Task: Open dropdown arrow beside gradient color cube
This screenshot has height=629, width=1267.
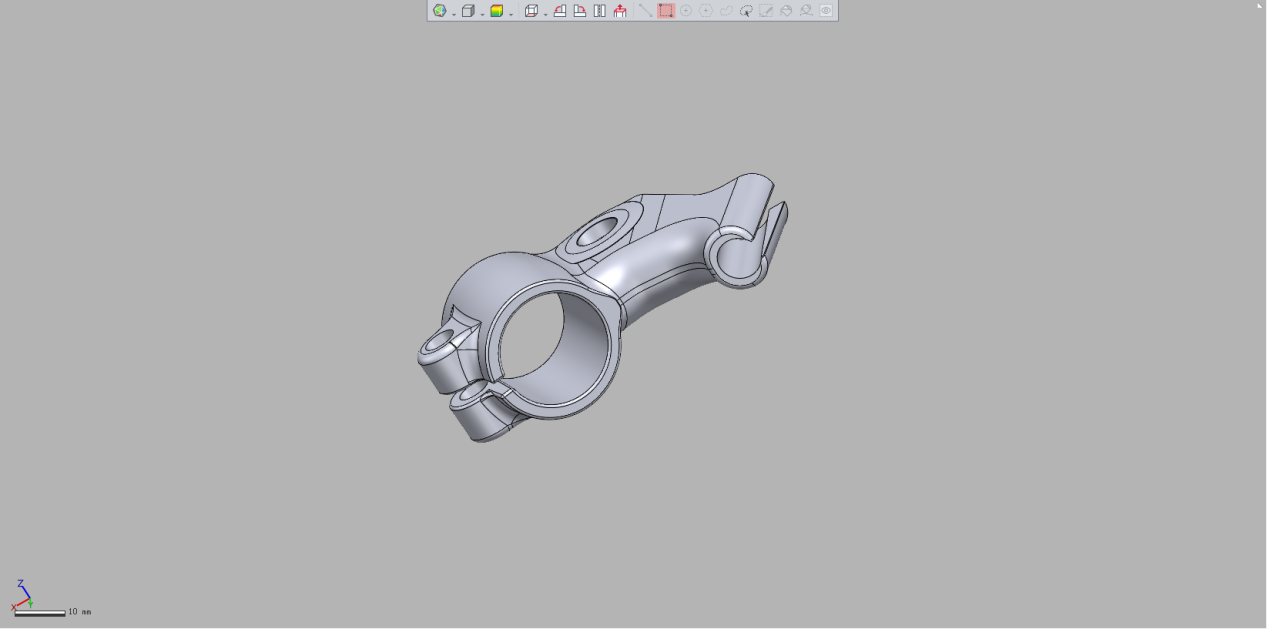Action: (511, 14)
